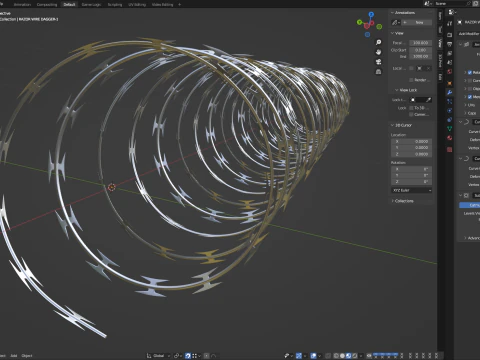Image resolution: width=480 pixels, height=360 pixels.
Task: Open the World properties red globe tab
Action: pyautogui.click(x=449, y=72)
